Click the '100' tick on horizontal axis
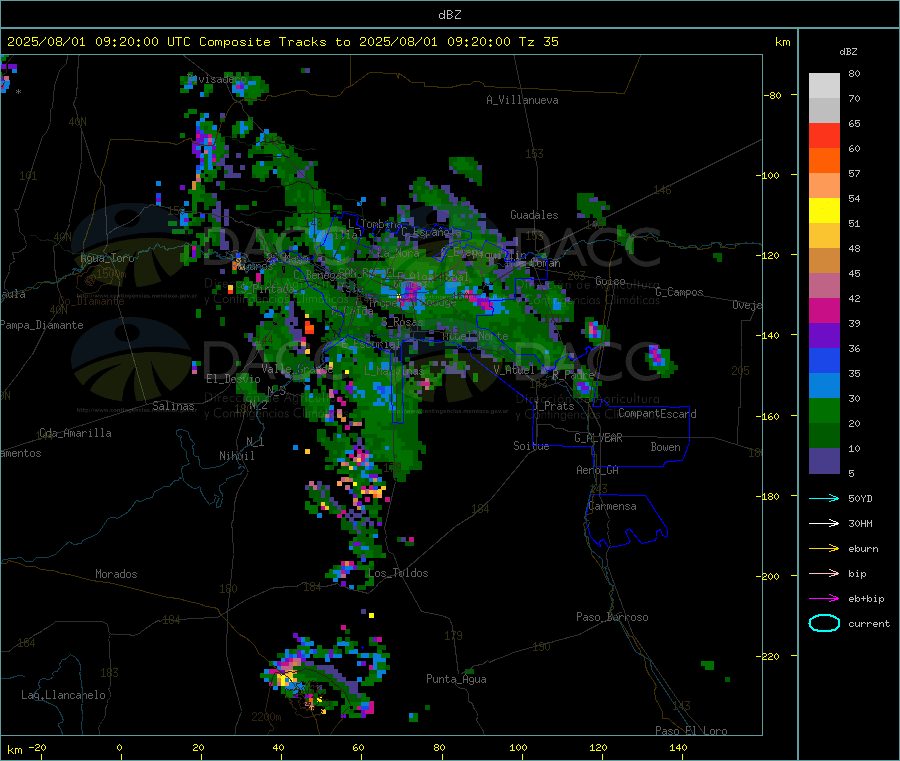 [518, 747]
